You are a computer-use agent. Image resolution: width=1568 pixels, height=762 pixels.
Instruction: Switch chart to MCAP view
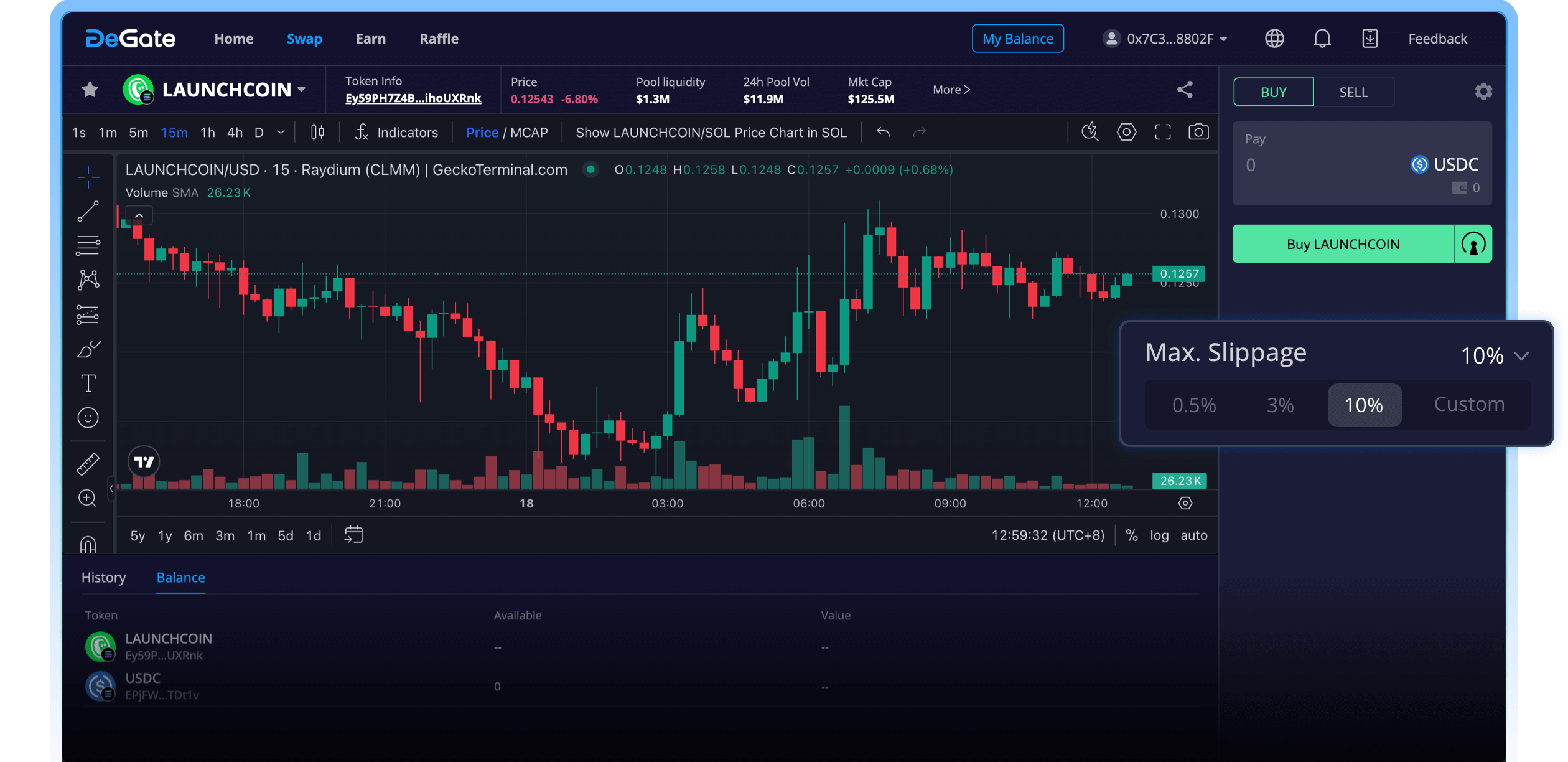click(529, 133)
